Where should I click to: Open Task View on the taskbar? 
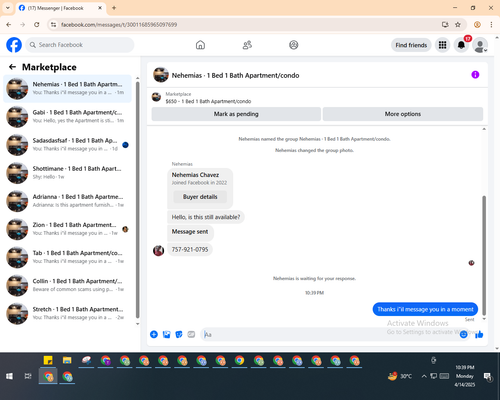click(x=28, y=376)
